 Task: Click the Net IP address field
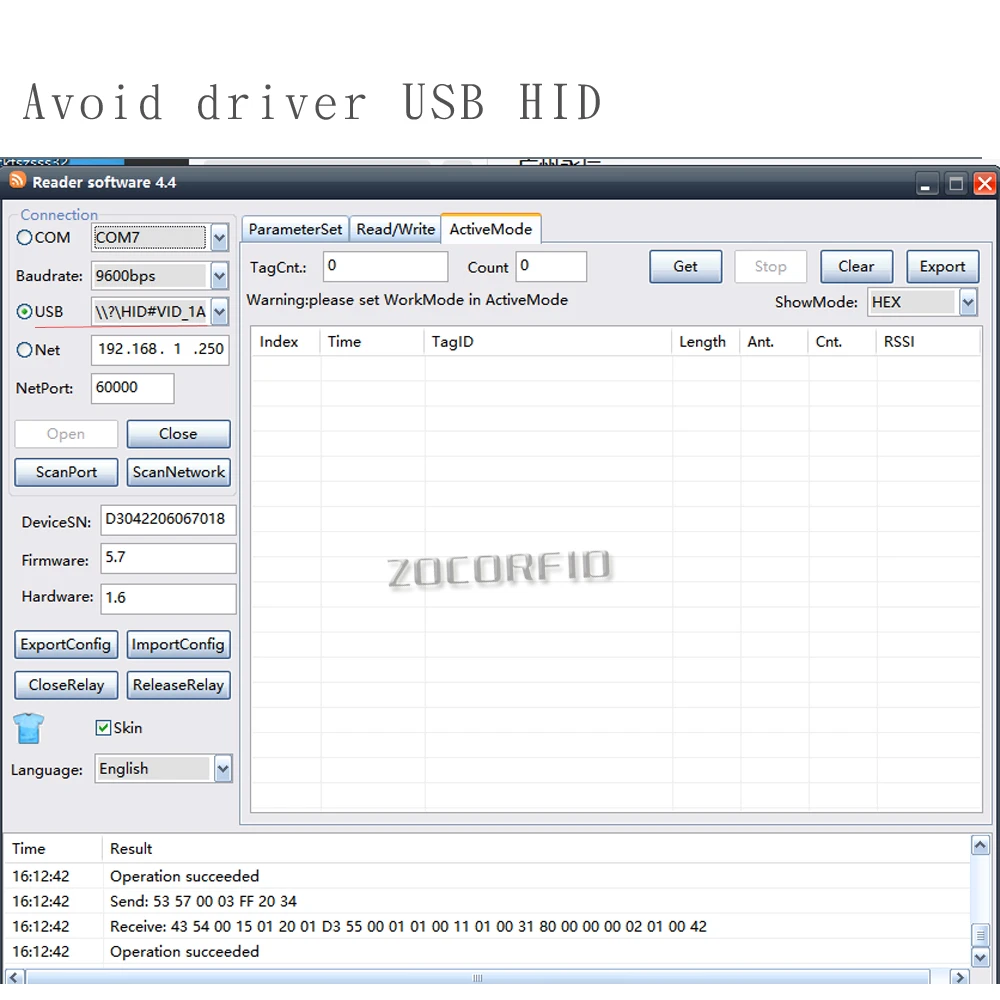[x=160, y=349]
